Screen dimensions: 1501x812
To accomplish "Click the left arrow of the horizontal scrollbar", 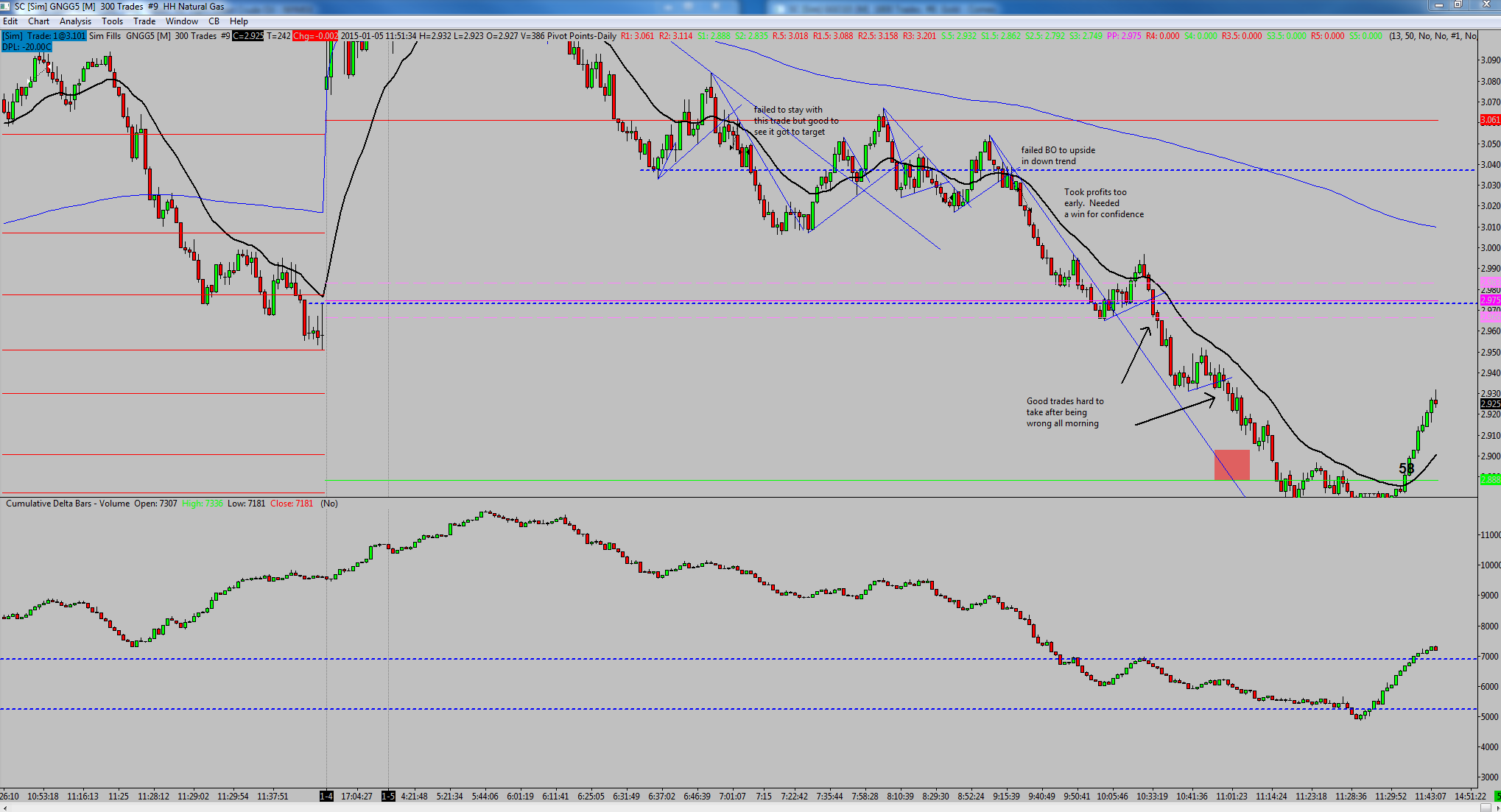I will coord(4,808).
